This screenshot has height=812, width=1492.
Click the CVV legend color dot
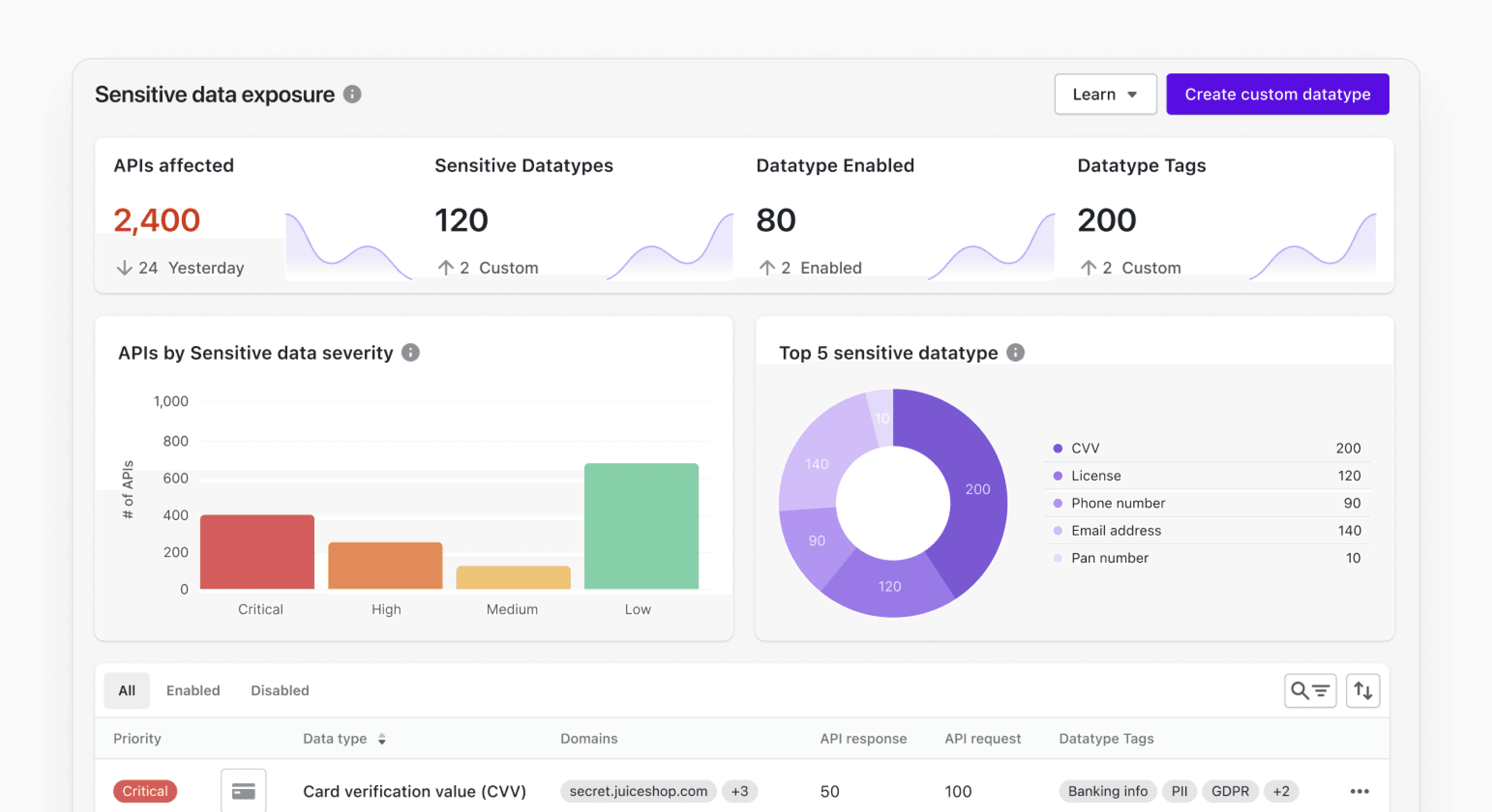coord(1058,449)
